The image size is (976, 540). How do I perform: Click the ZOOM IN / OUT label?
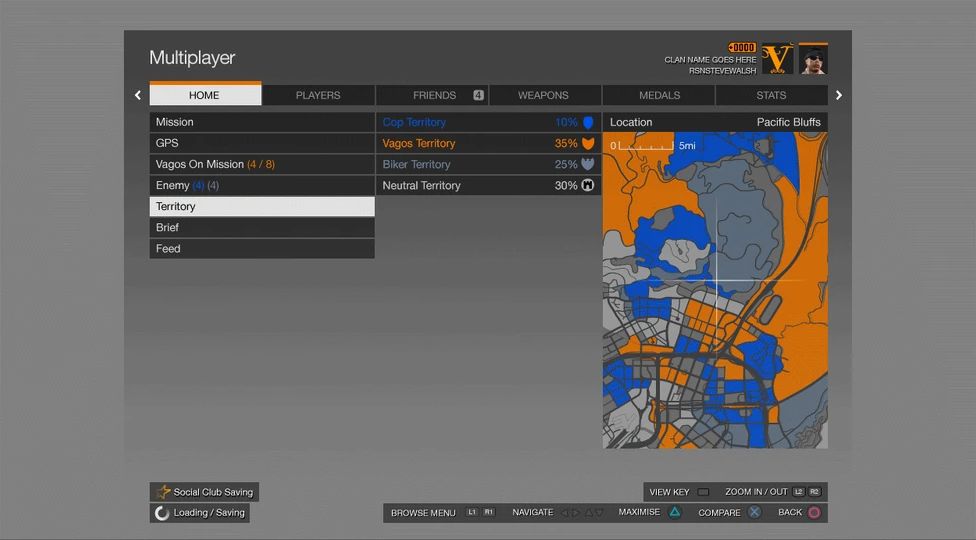click(756, 492)
